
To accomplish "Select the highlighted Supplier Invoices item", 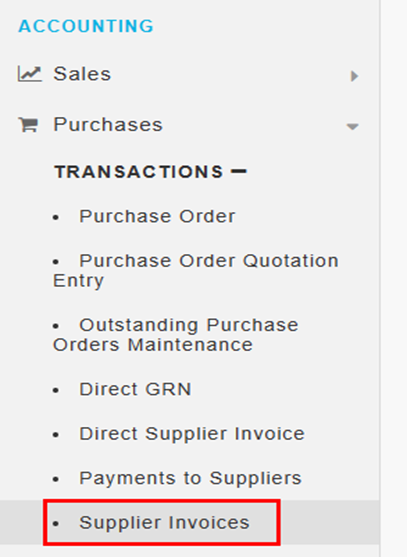I will pyautogui.click(x=164, y=523).
